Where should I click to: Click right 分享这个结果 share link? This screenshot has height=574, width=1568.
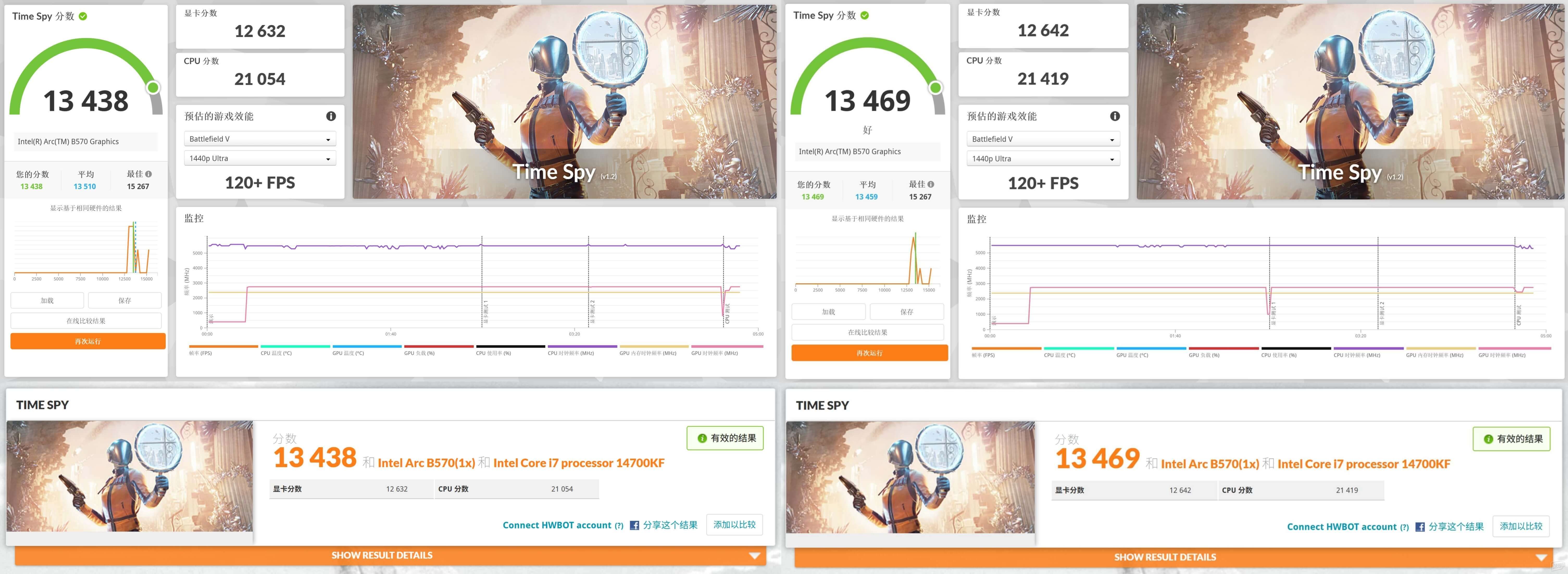pyautogui.click(x=1456, y=527)
